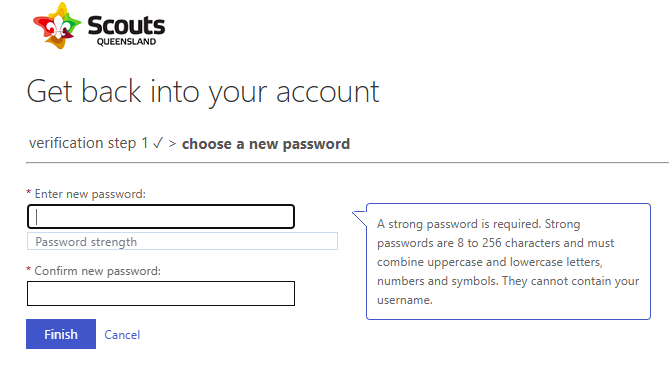Click the Finish button
The height and width of the screenshot is (367, 669).
(61, 334)
